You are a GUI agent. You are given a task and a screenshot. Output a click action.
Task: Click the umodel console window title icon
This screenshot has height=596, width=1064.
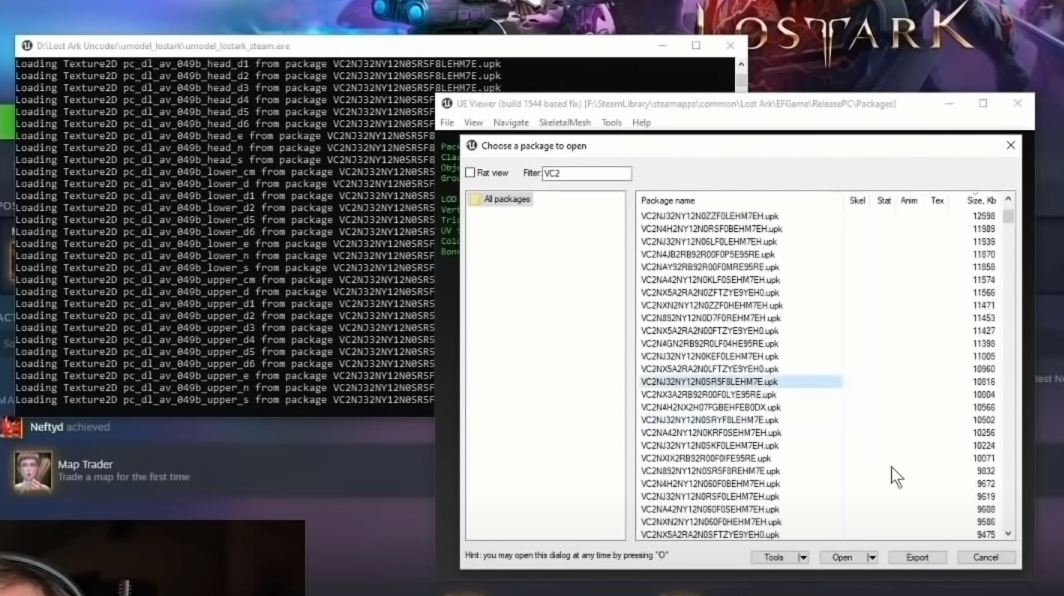27,46
